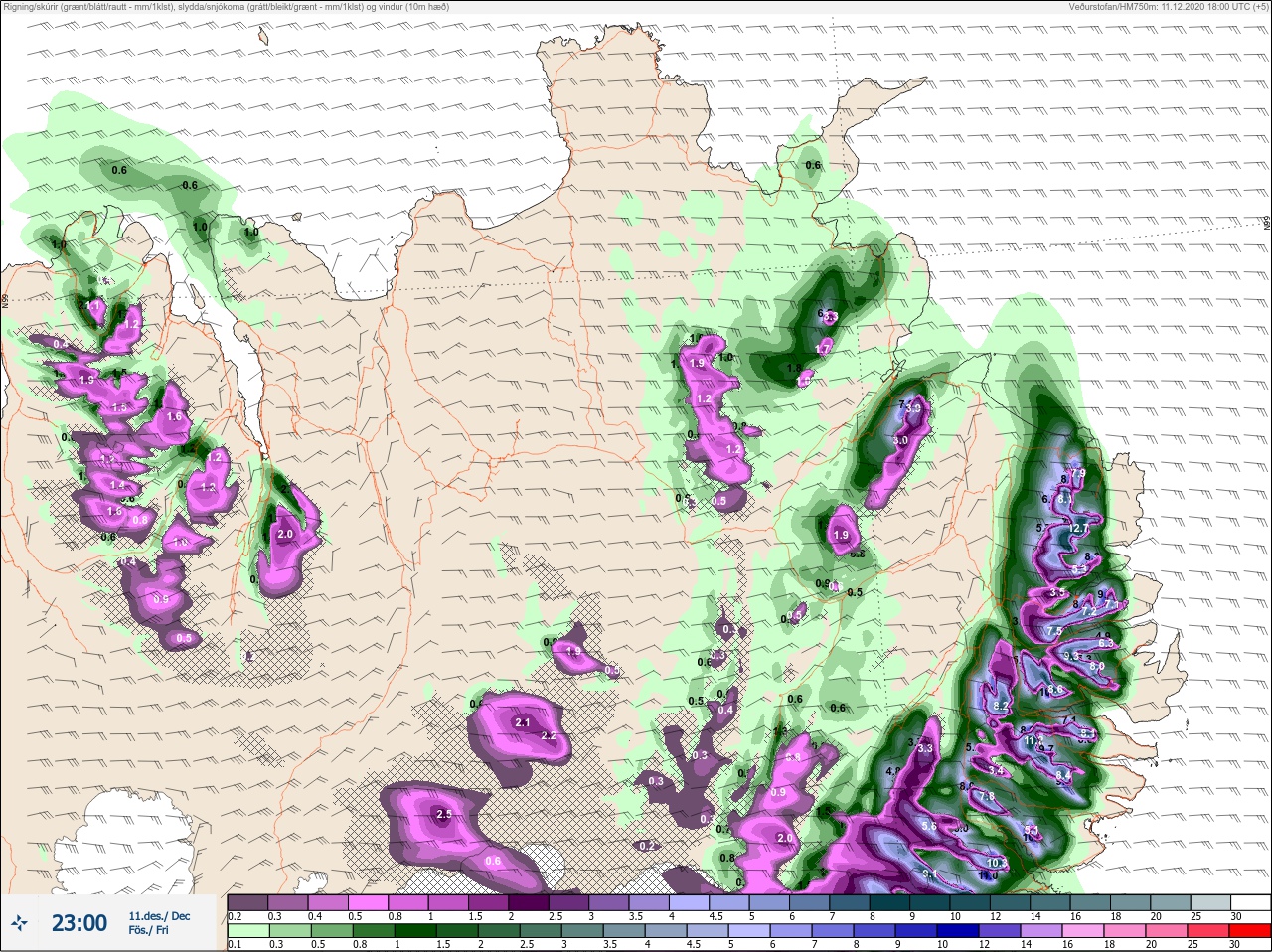Select the red rain legend swatch after 30

[x=1249, y=932]
